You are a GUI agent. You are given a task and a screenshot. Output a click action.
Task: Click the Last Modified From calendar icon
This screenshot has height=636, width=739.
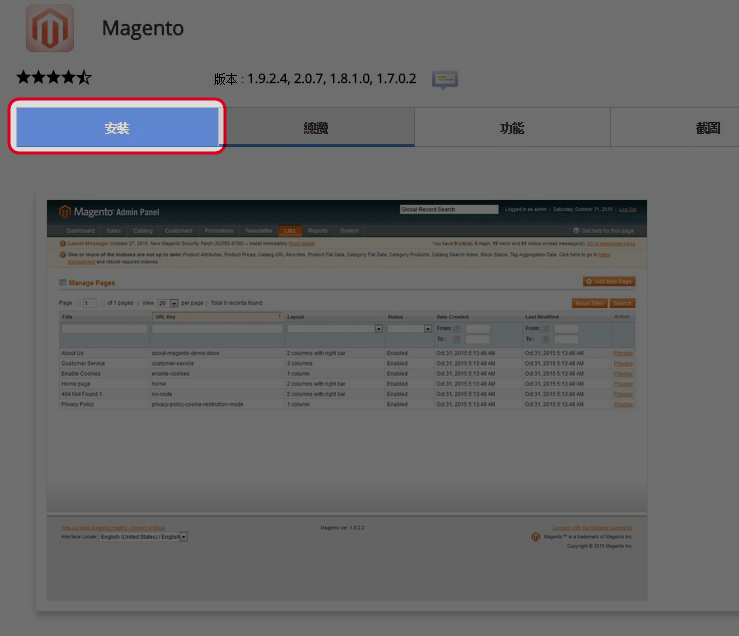pyautogui.click(x=547, y=328)
